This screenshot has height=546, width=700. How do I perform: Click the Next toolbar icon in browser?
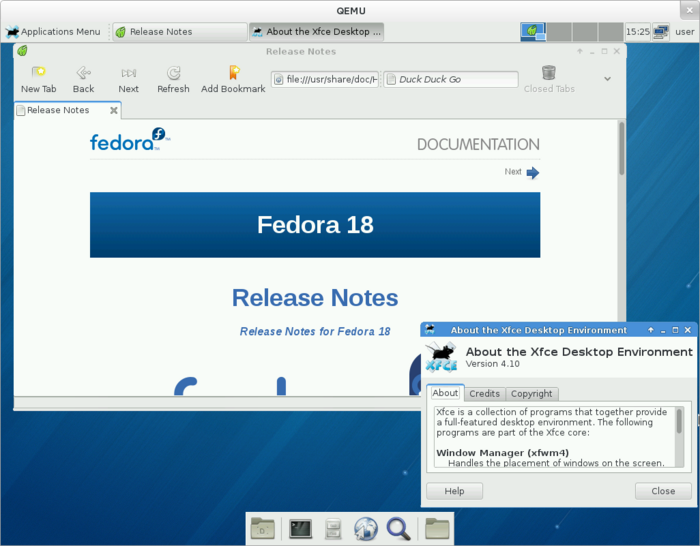coord(129,79)
